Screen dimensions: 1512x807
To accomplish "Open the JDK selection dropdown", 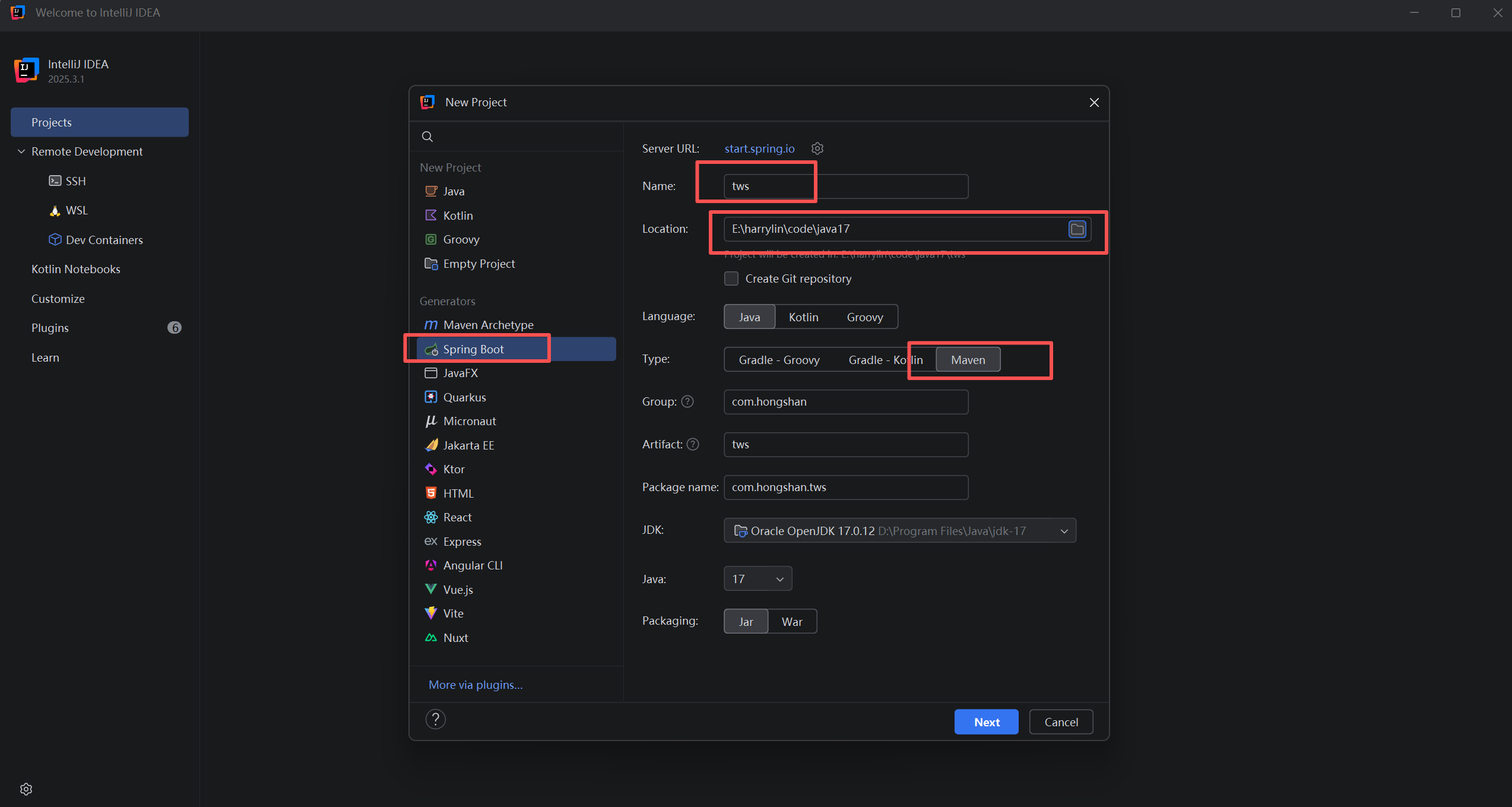I will coord(1064,531).
